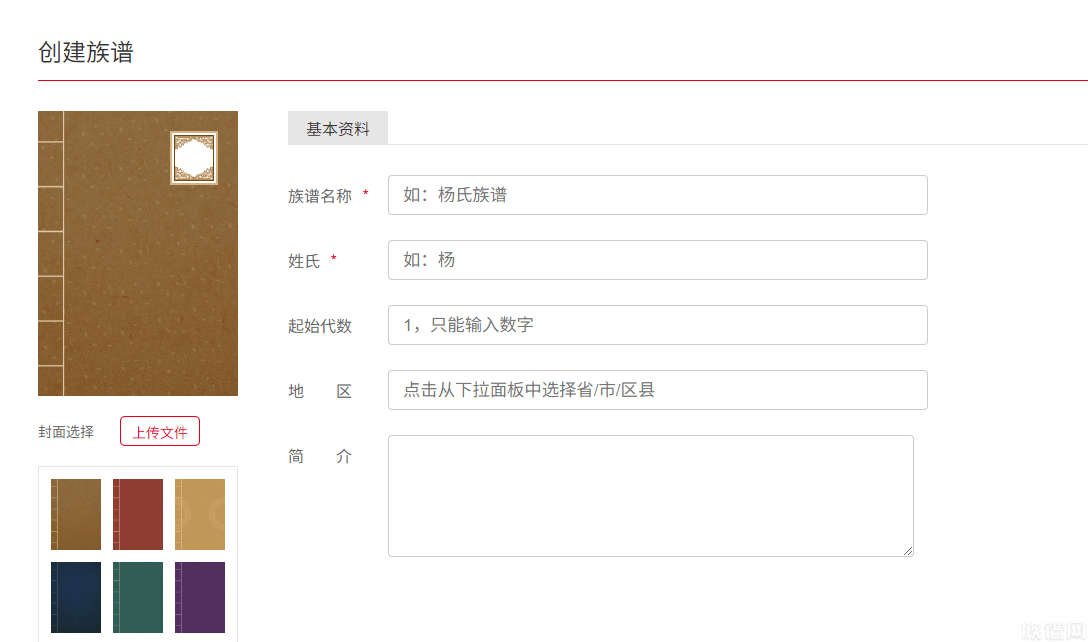Click the 创建族谱 page heading
The height and width of the screenshot is (642, 1088).
coord(86,53)
